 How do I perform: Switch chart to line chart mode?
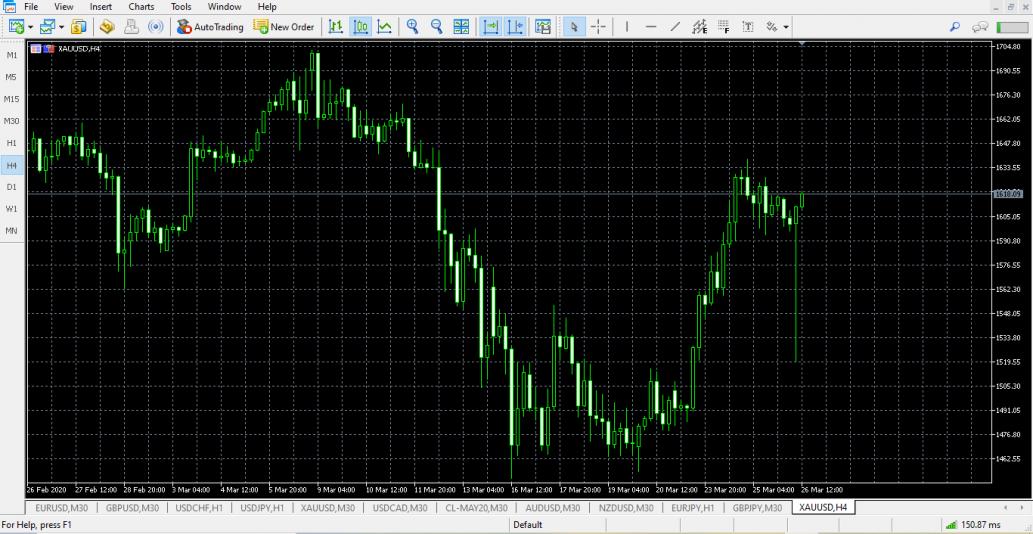(x=384, y=27)
